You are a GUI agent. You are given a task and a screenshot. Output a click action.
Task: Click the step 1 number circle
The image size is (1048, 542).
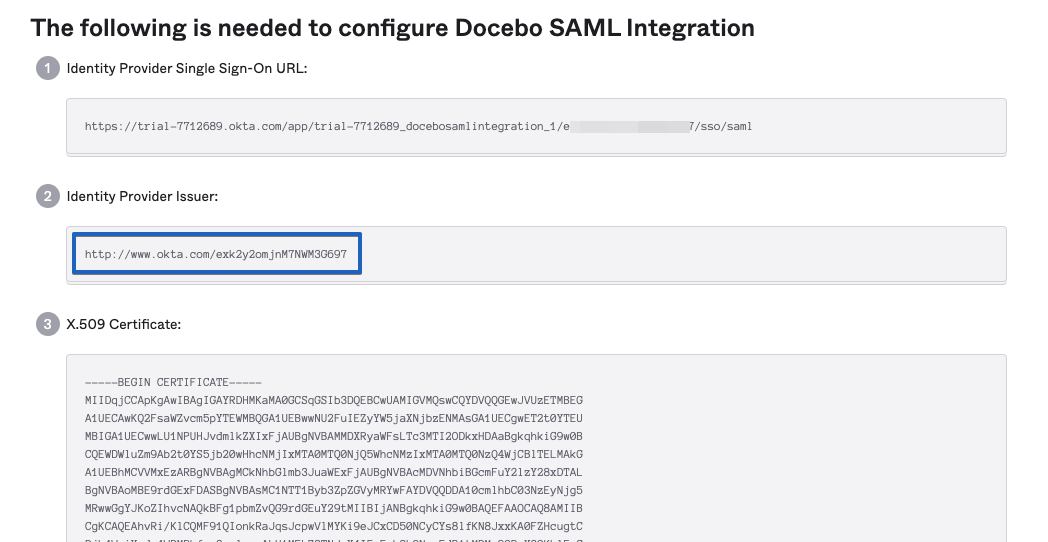[47, 68]
